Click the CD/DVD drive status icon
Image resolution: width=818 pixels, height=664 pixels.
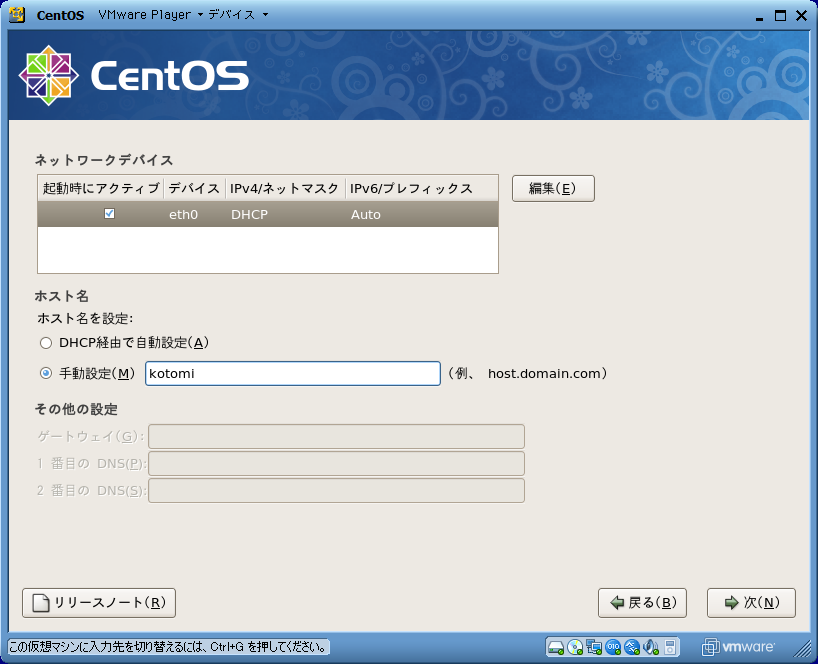[x=575, y=647]
